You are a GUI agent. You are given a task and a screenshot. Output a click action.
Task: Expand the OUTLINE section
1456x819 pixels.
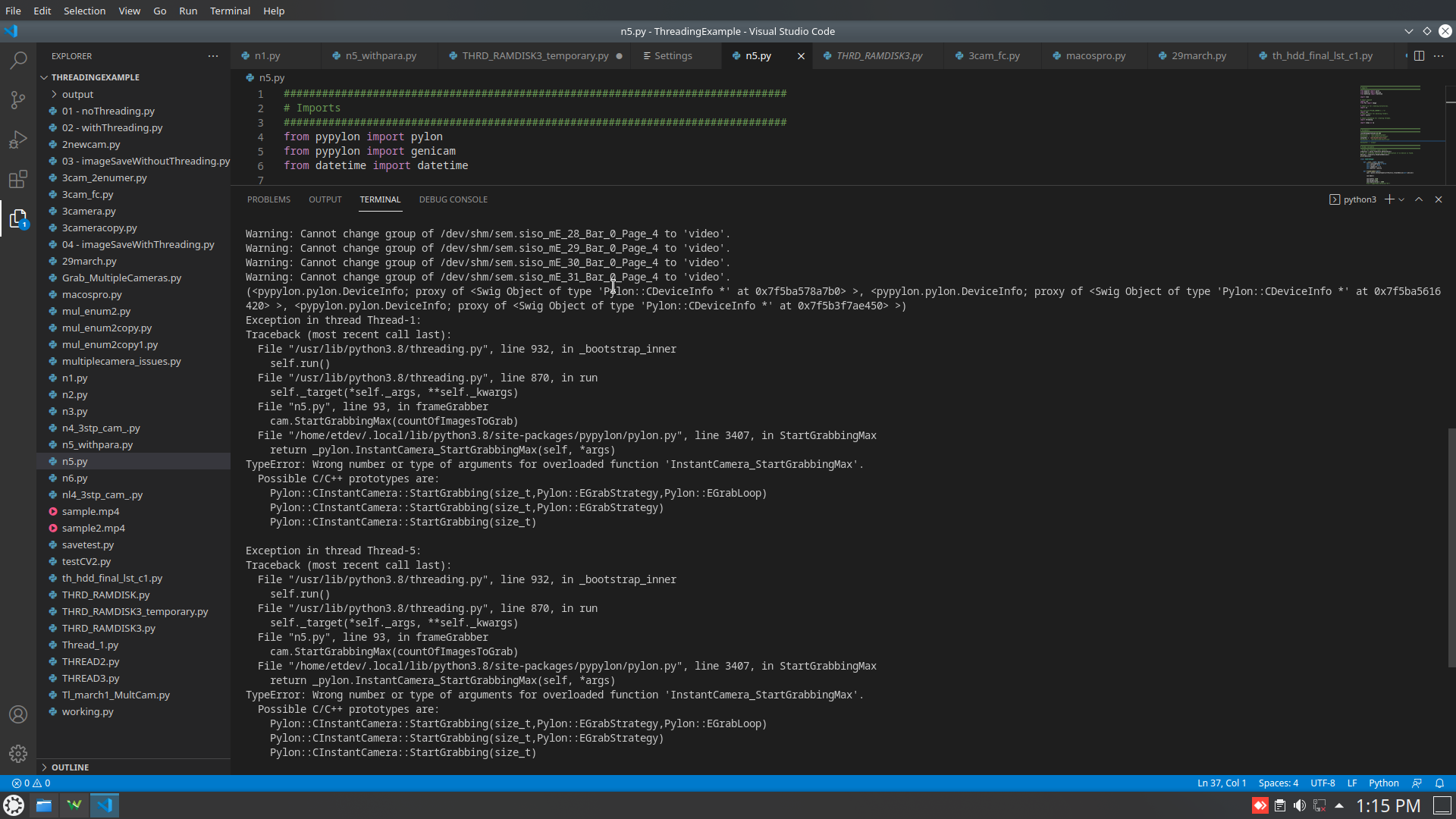click(70, 767)
